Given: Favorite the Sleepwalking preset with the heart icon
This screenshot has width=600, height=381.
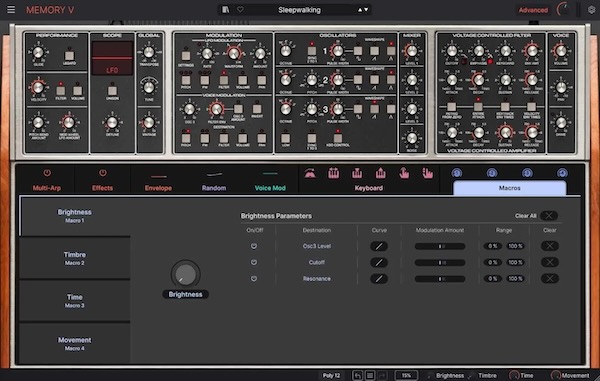Looking at the screenshot, I should (x=240, y=10).
